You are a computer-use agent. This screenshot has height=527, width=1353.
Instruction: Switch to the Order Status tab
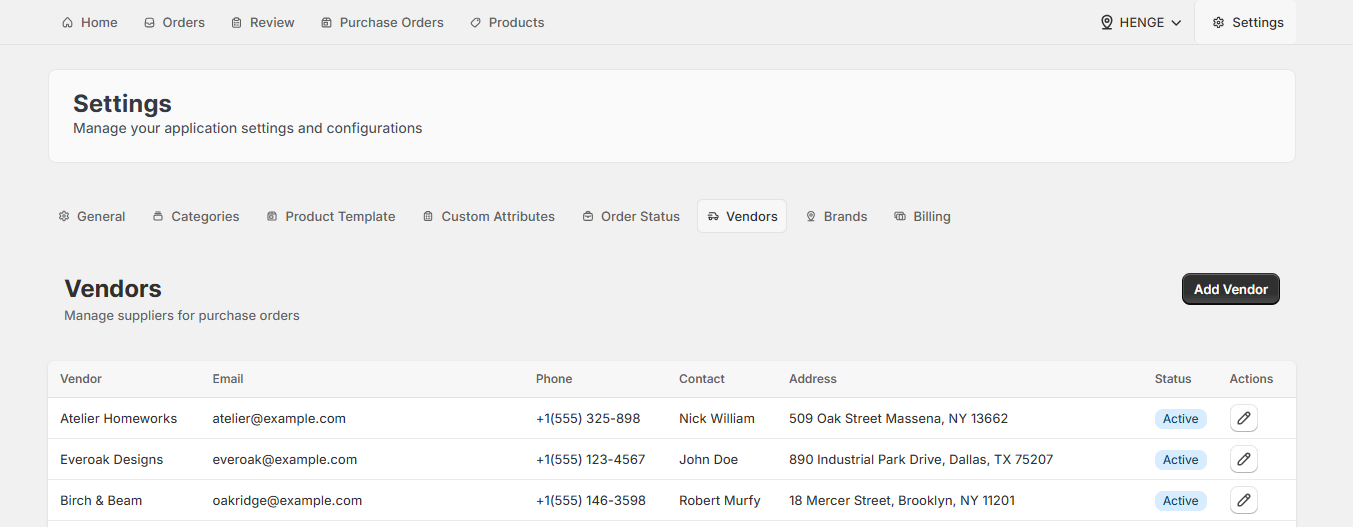tap(631, 216)
